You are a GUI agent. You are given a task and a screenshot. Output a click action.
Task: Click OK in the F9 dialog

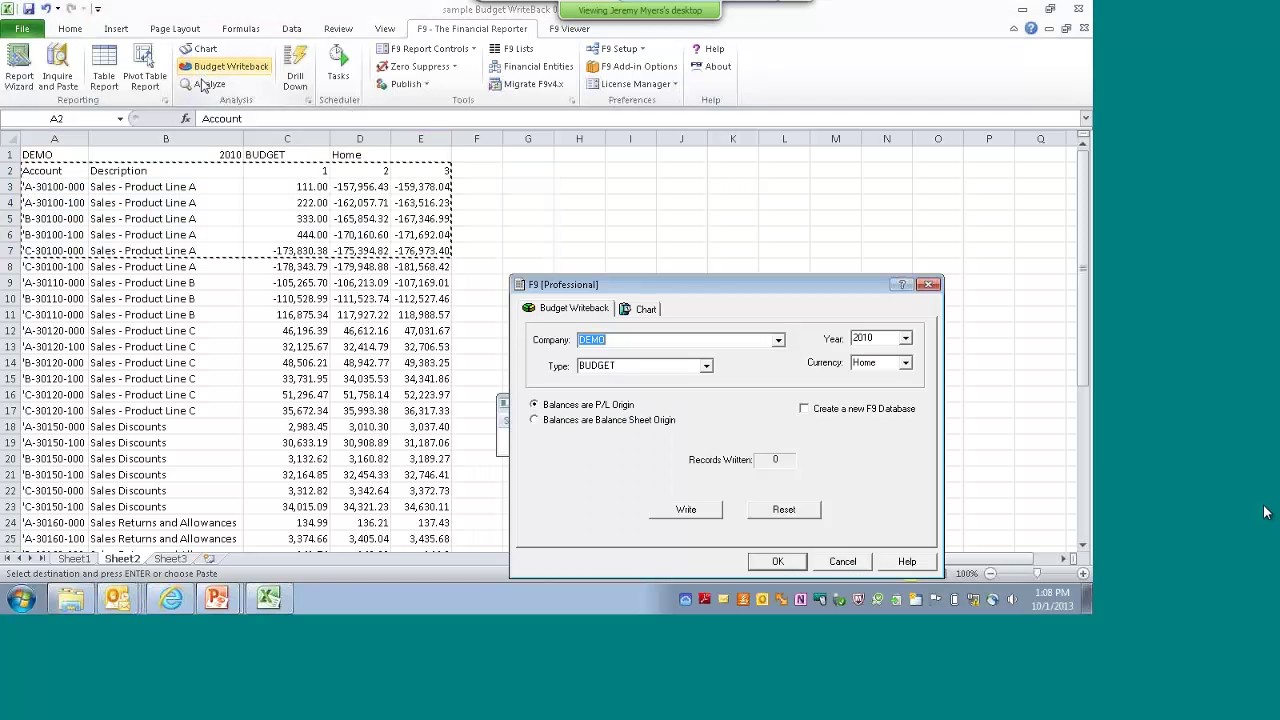click(x=778, y=562)
